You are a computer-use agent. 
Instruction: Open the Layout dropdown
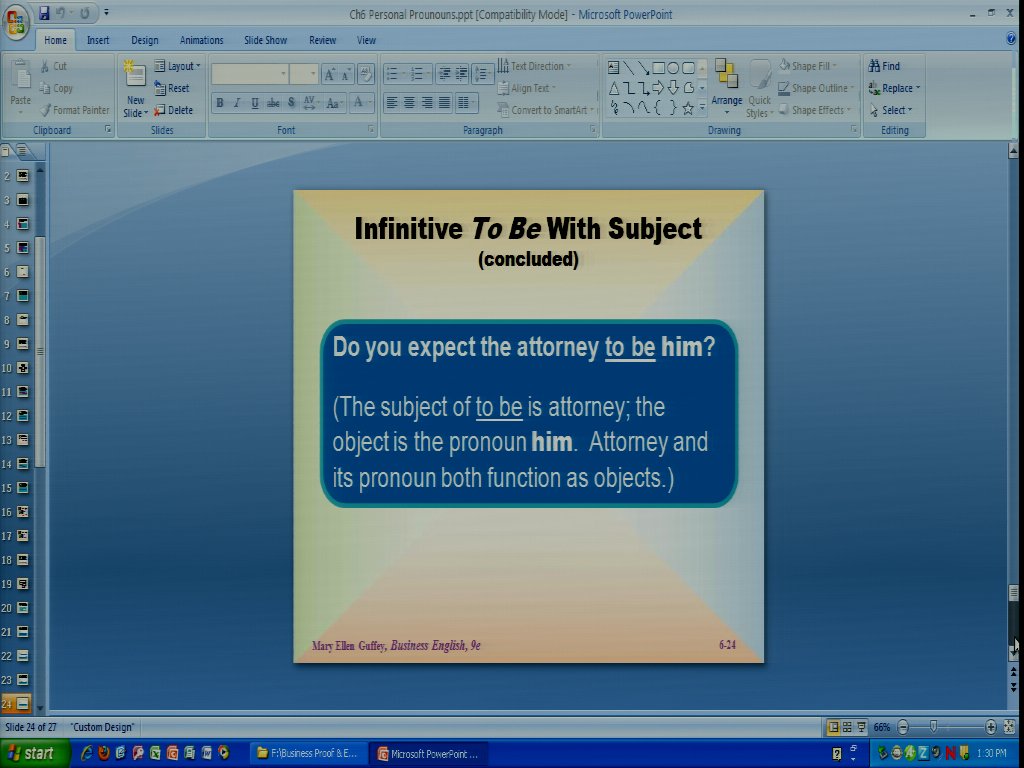pyautogui.click(x=178, y=66)
